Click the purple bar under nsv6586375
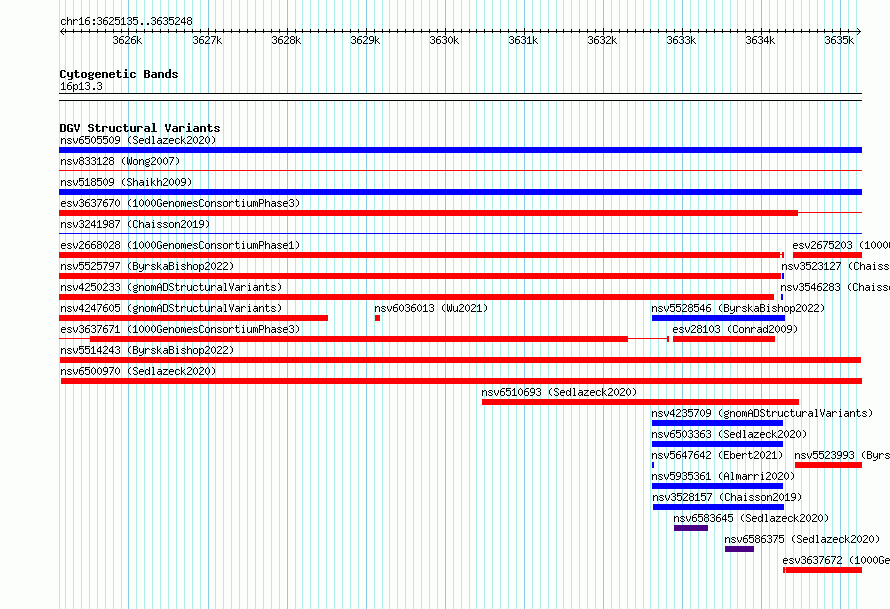The image size is (890, 609). coord(739,549)
